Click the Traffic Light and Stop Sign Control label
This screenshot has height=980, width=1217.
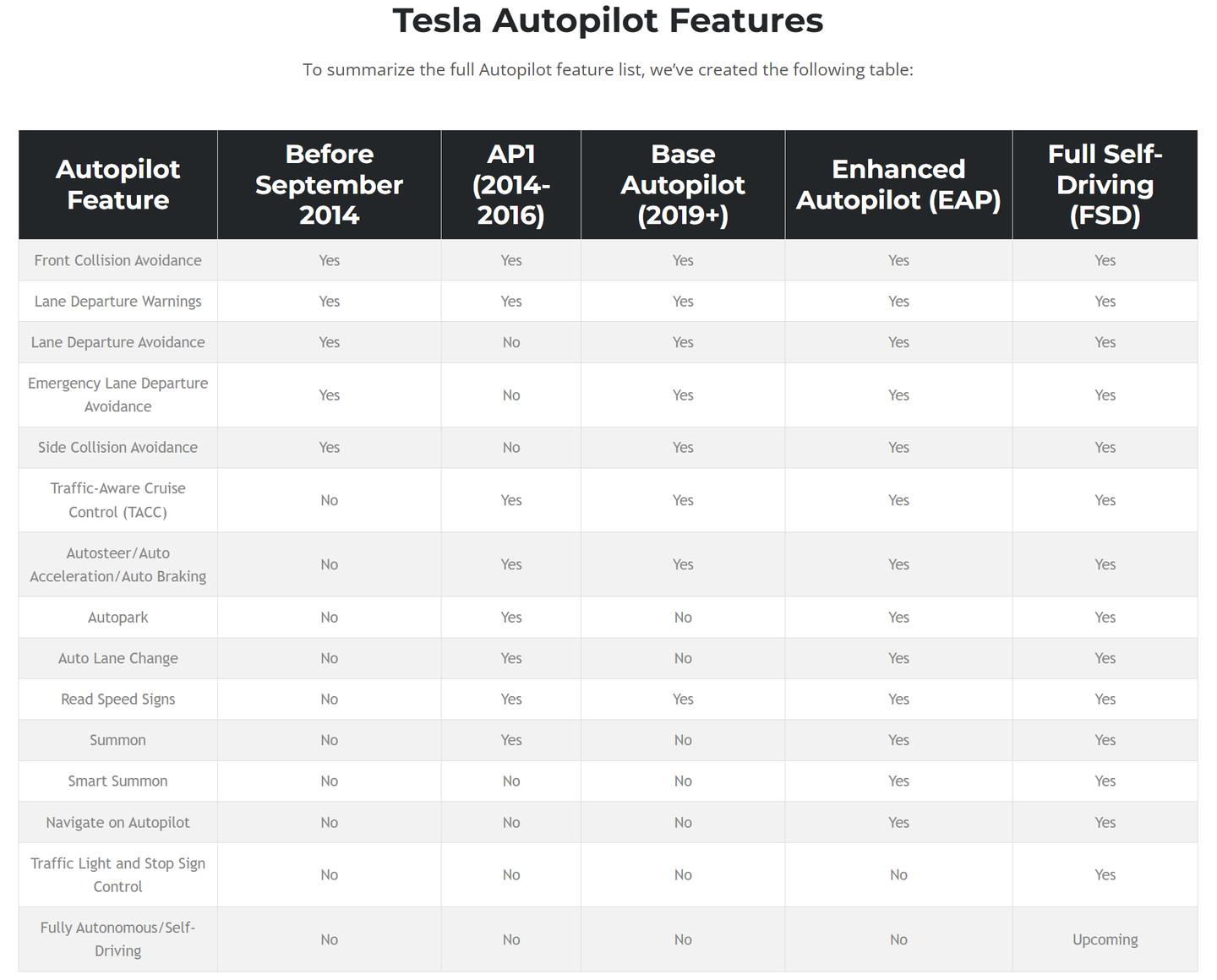(x=118, y=875)
